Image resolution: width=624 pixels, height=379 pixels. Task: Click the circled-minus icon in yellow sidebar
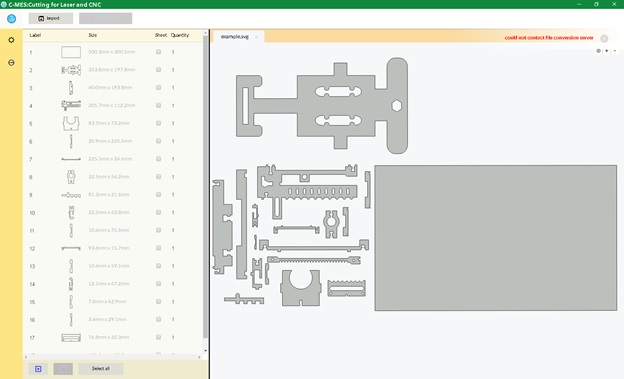11,63
